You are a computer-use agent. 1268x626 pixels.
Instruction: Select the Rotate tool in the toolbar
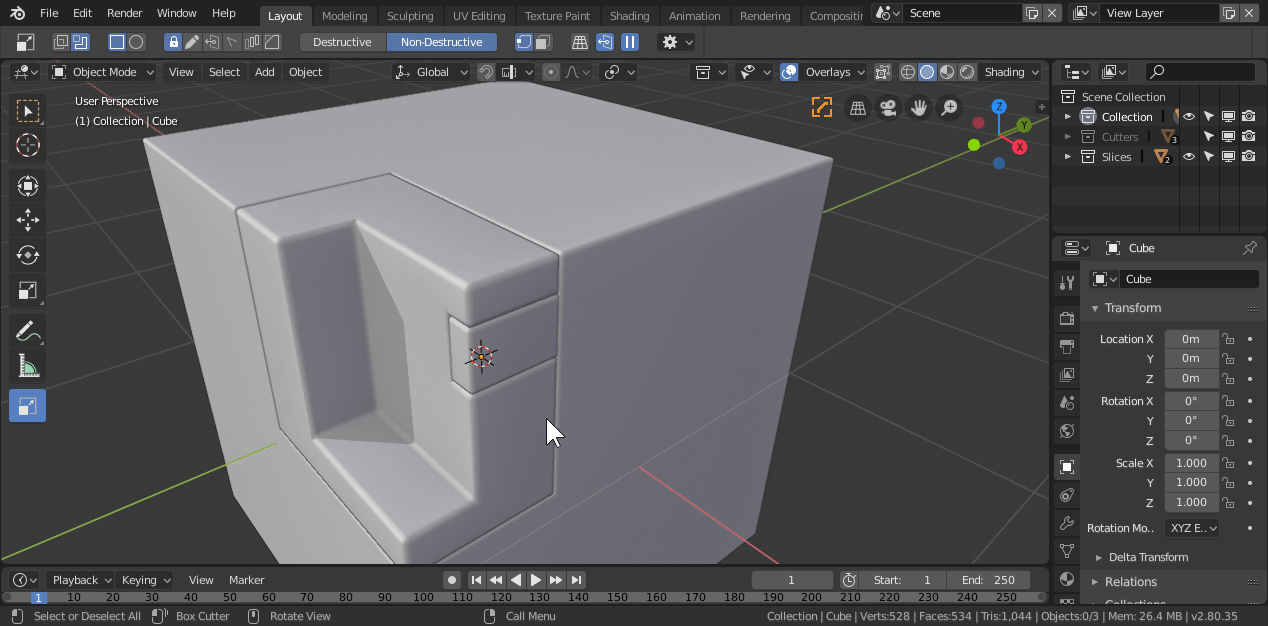(x=28, y=255)
